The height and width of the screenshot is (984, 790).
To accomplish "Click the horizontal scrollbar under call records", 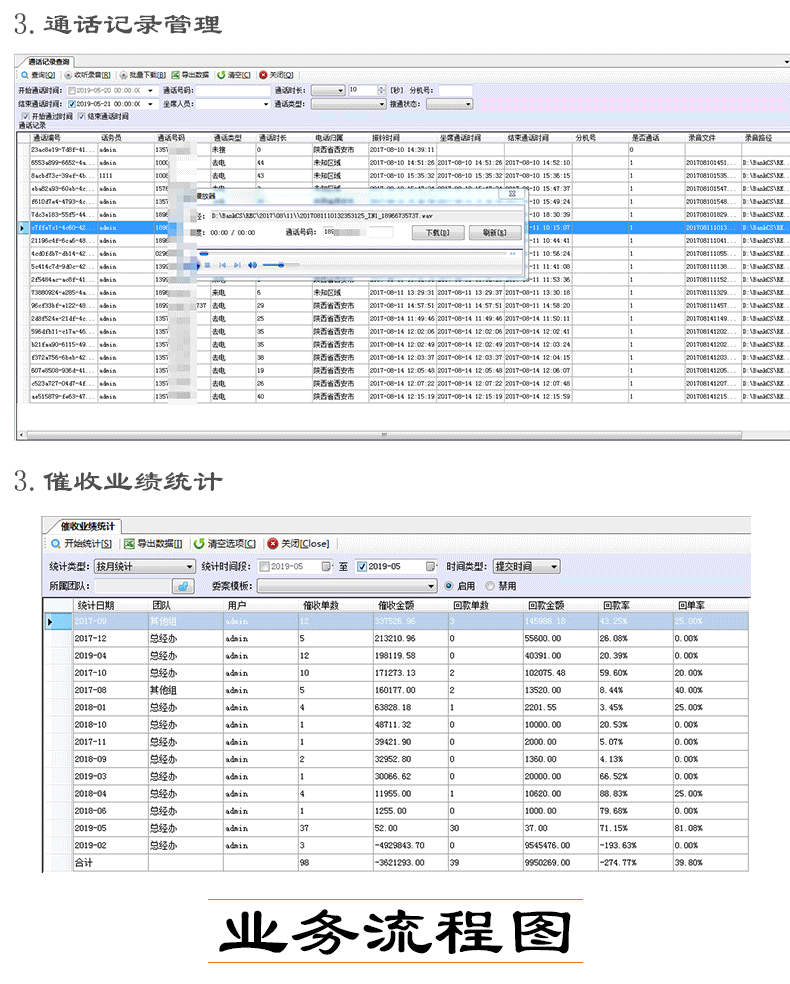I will click(384, 434).
